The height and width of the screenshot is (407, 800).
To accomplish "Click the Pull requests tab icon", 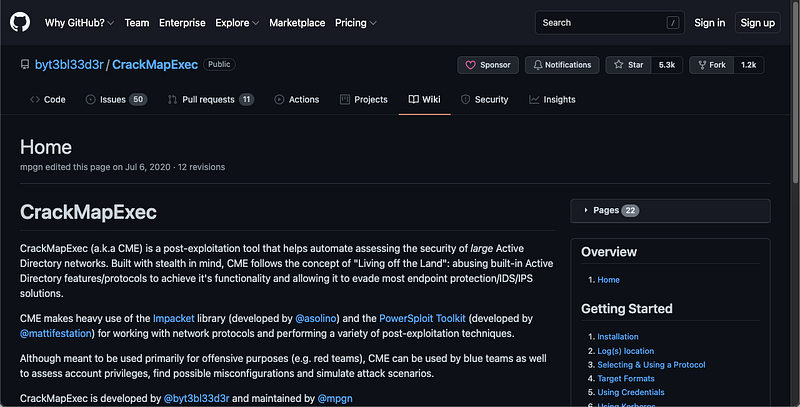I will pyautogui.click(x=172, y=99).
